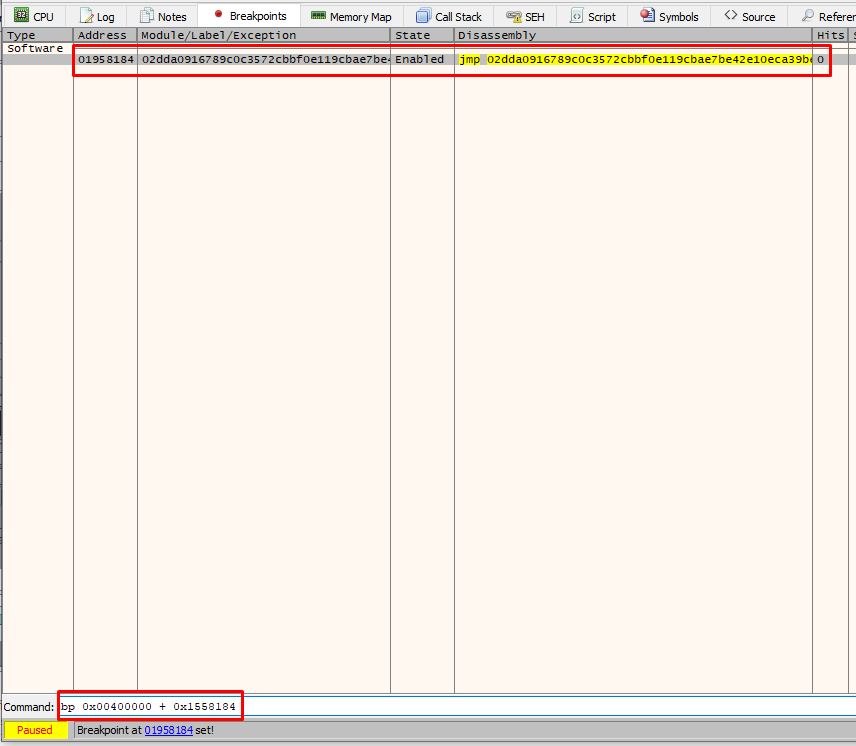Click the Script tab scroll icon
The height and width of the screenshot is (746, 856).
point(576,16)
